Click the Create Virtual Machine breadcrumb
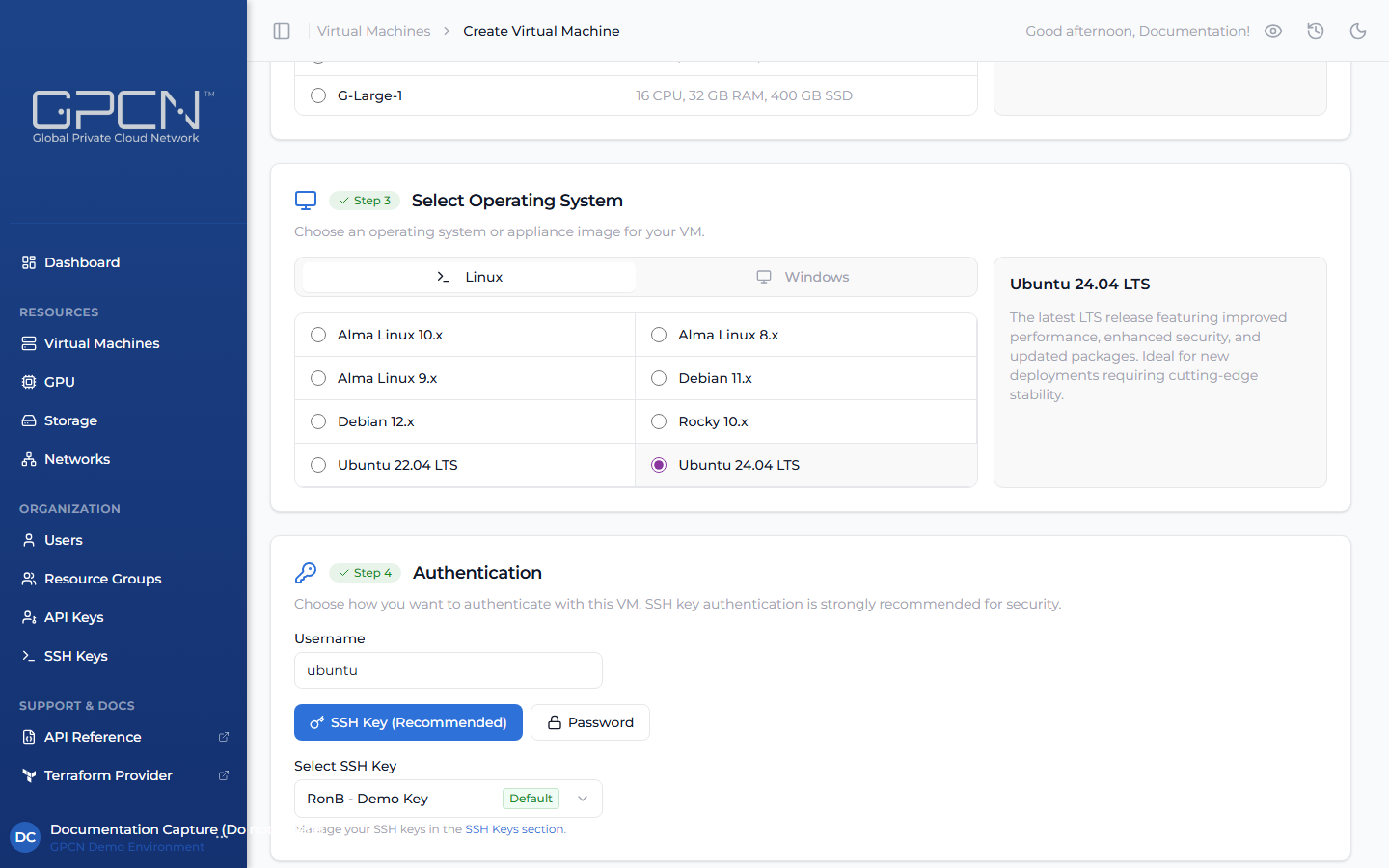 pos(541,31)
